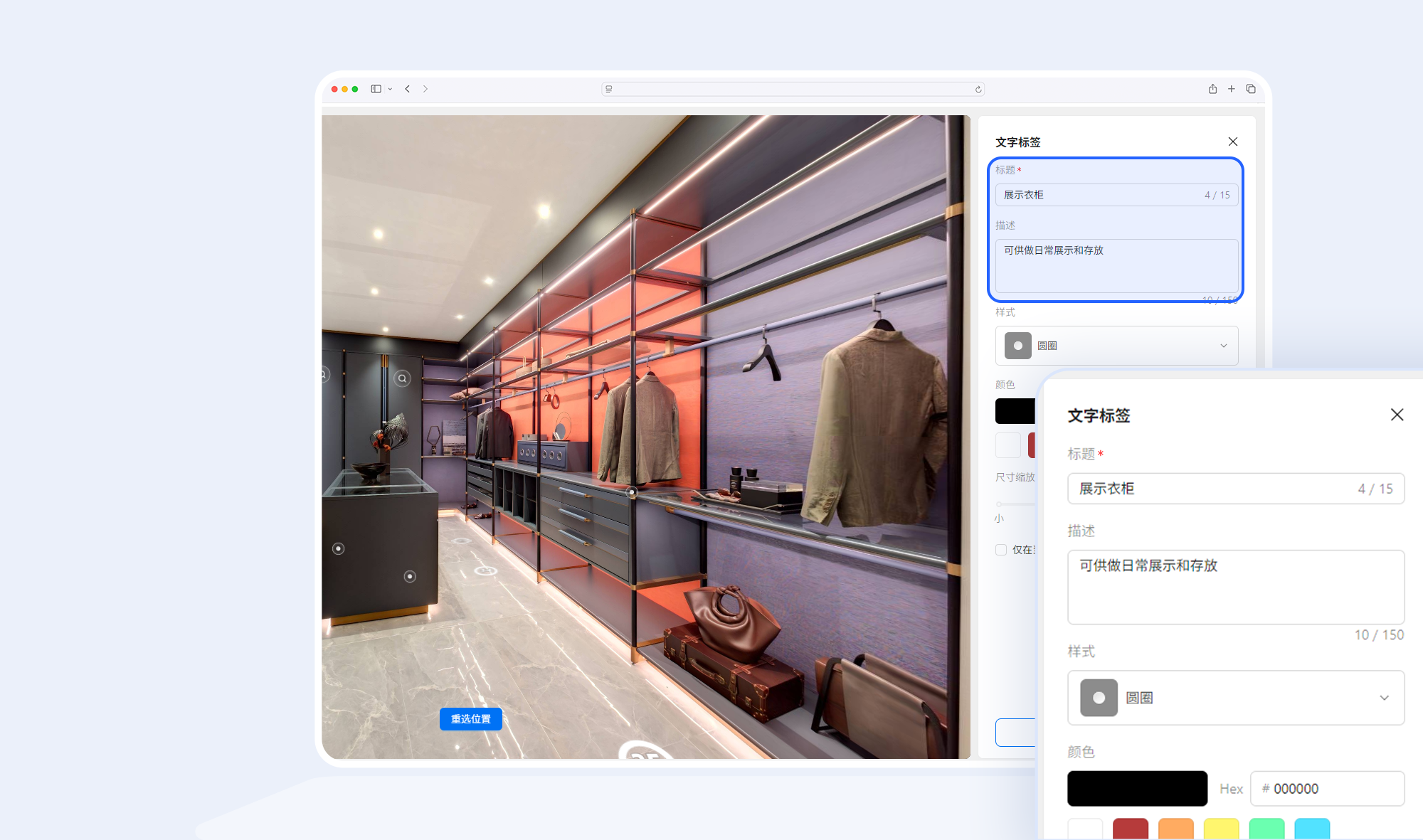Close the enlarged 文字标签 panel

pyautogui.click(x=1397, y=415)
